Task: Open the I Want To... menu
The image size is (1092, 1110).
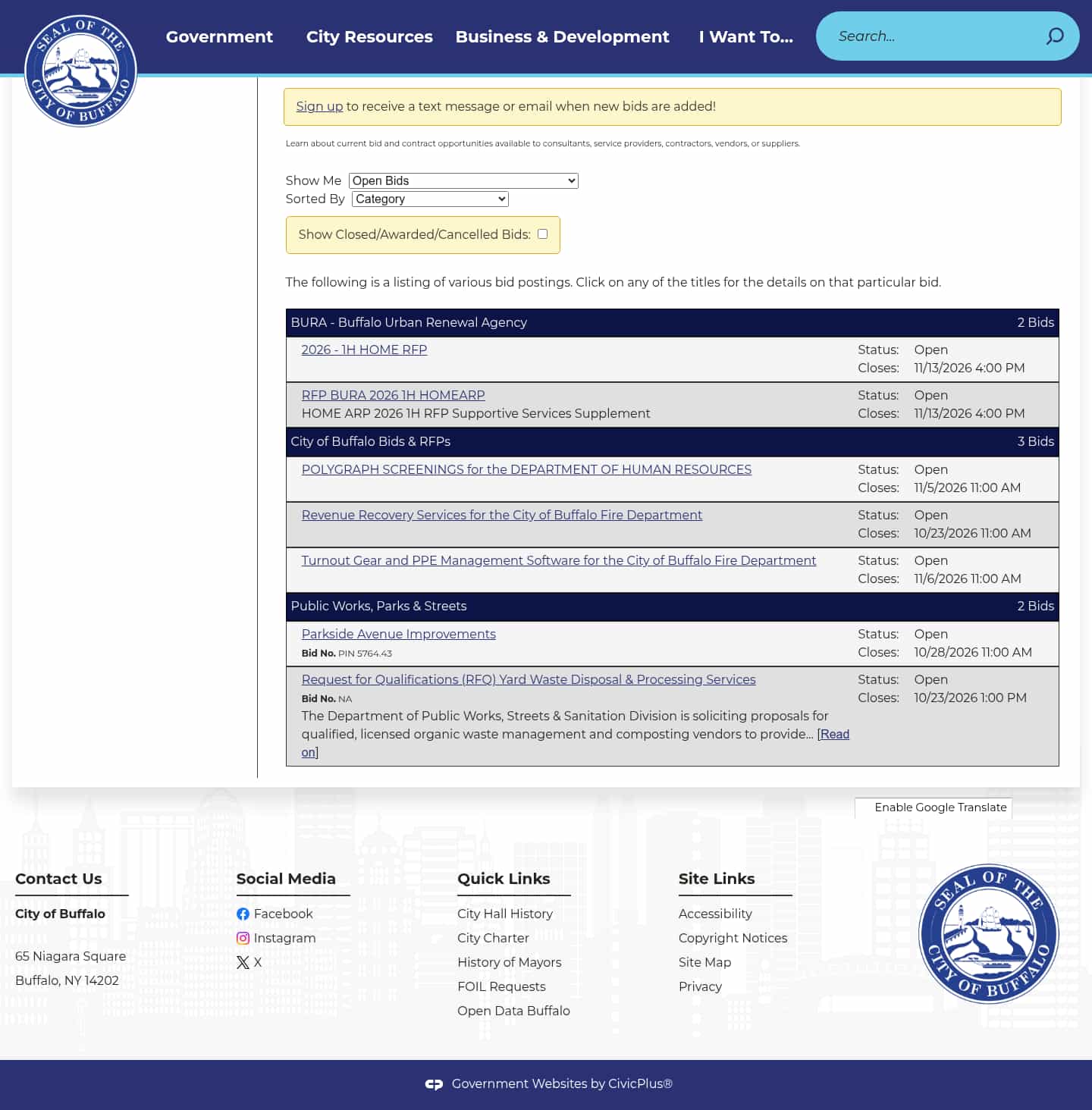Action: (745, 36)
